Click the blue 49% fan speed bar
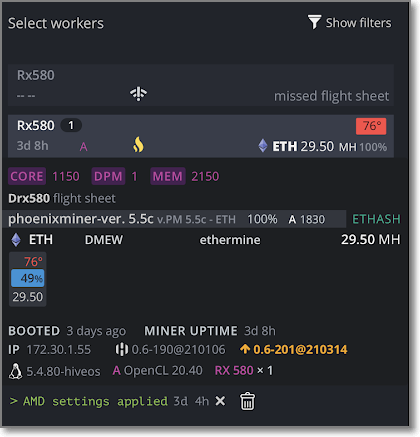Screen dimensions: 420x437 (28, 278)
